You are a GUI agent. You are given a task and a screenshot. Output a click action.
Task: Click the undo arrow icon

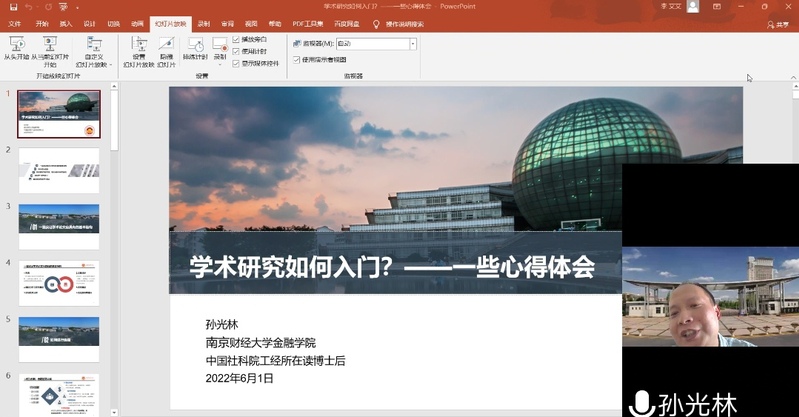pos(28,6)
